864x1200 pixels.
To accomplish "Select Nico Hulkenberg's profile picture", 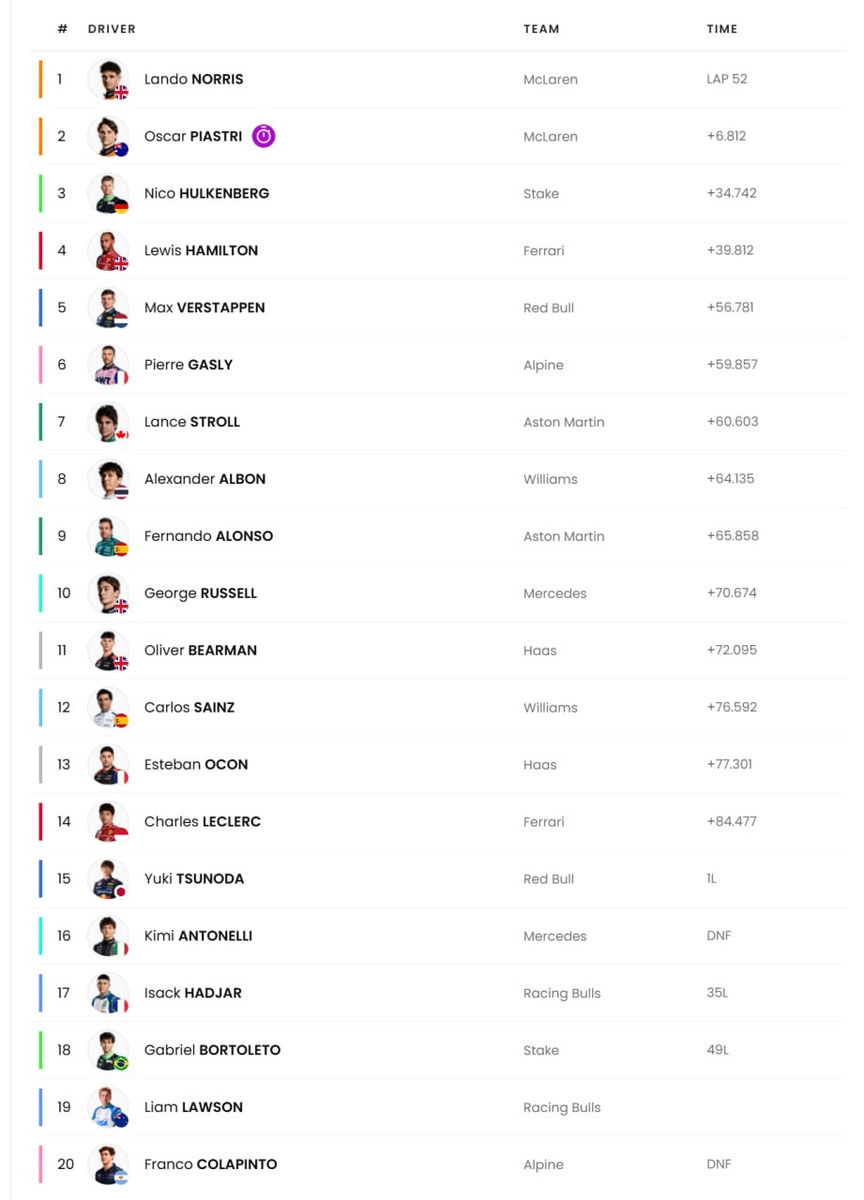I will click(x=108, y=193).
